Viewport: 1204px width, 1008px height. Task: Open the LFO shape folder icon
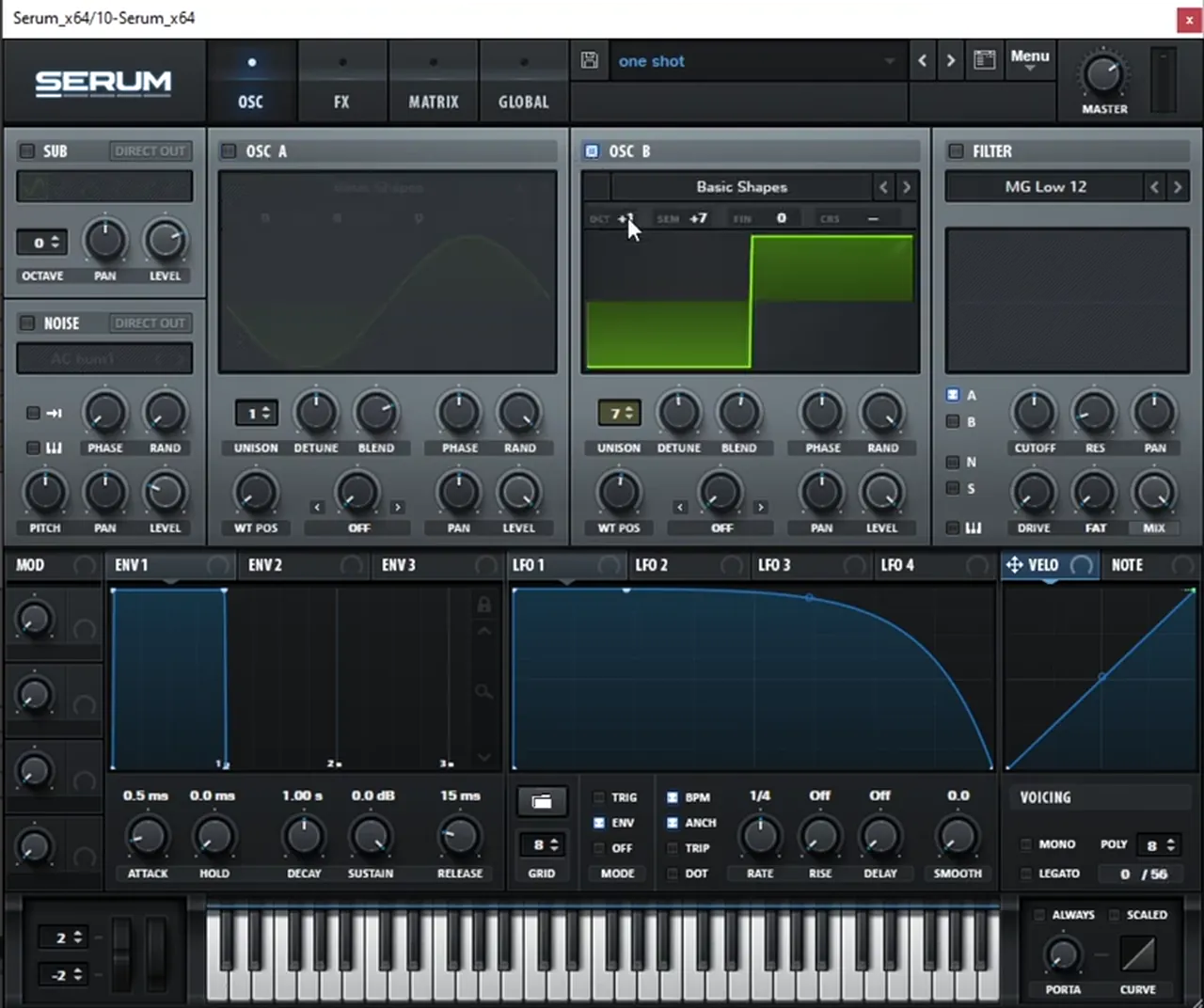[542, 801]
